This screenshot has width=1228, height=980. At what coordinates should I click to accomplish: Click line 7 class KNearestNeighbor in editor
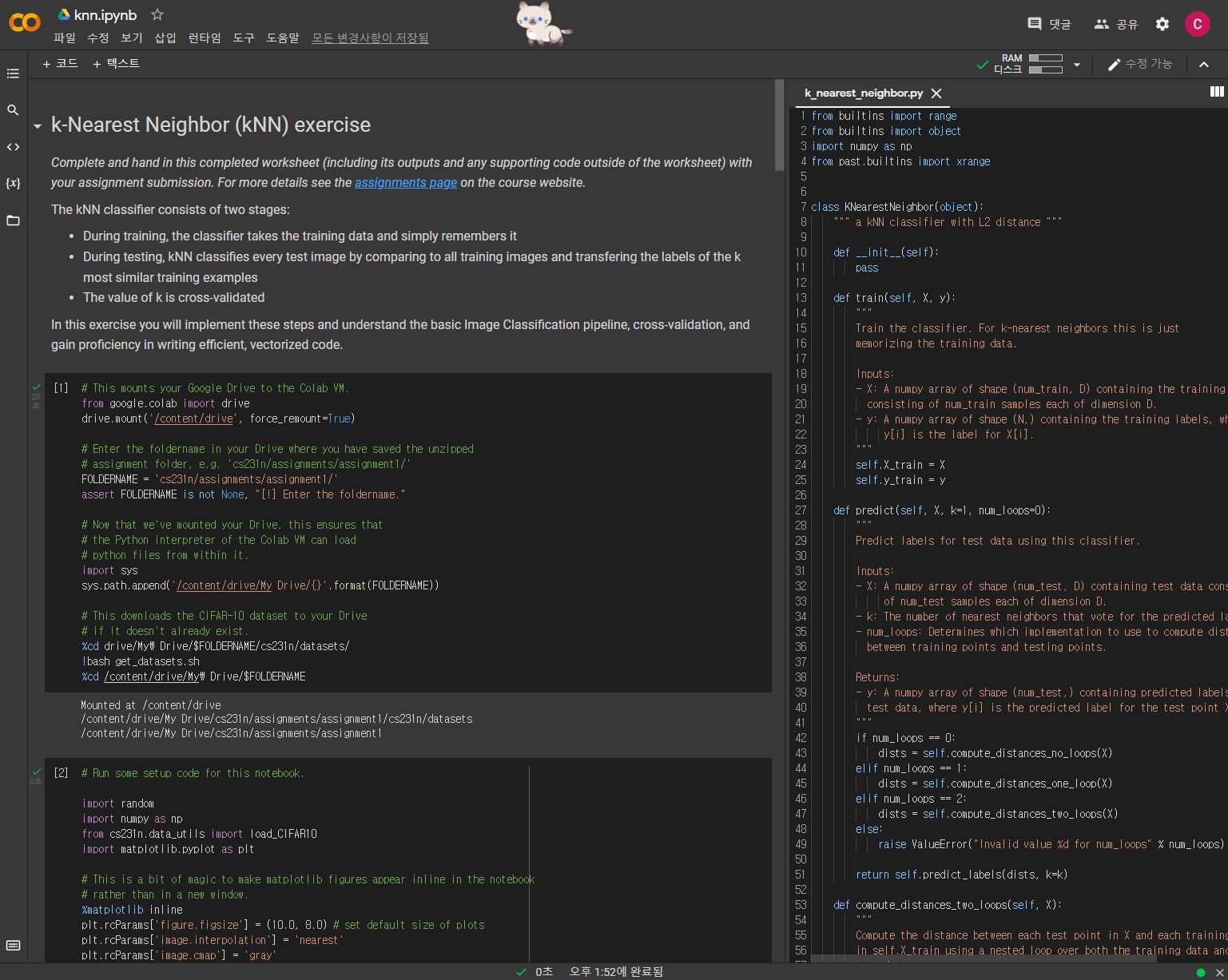click(x=897, y=207)
